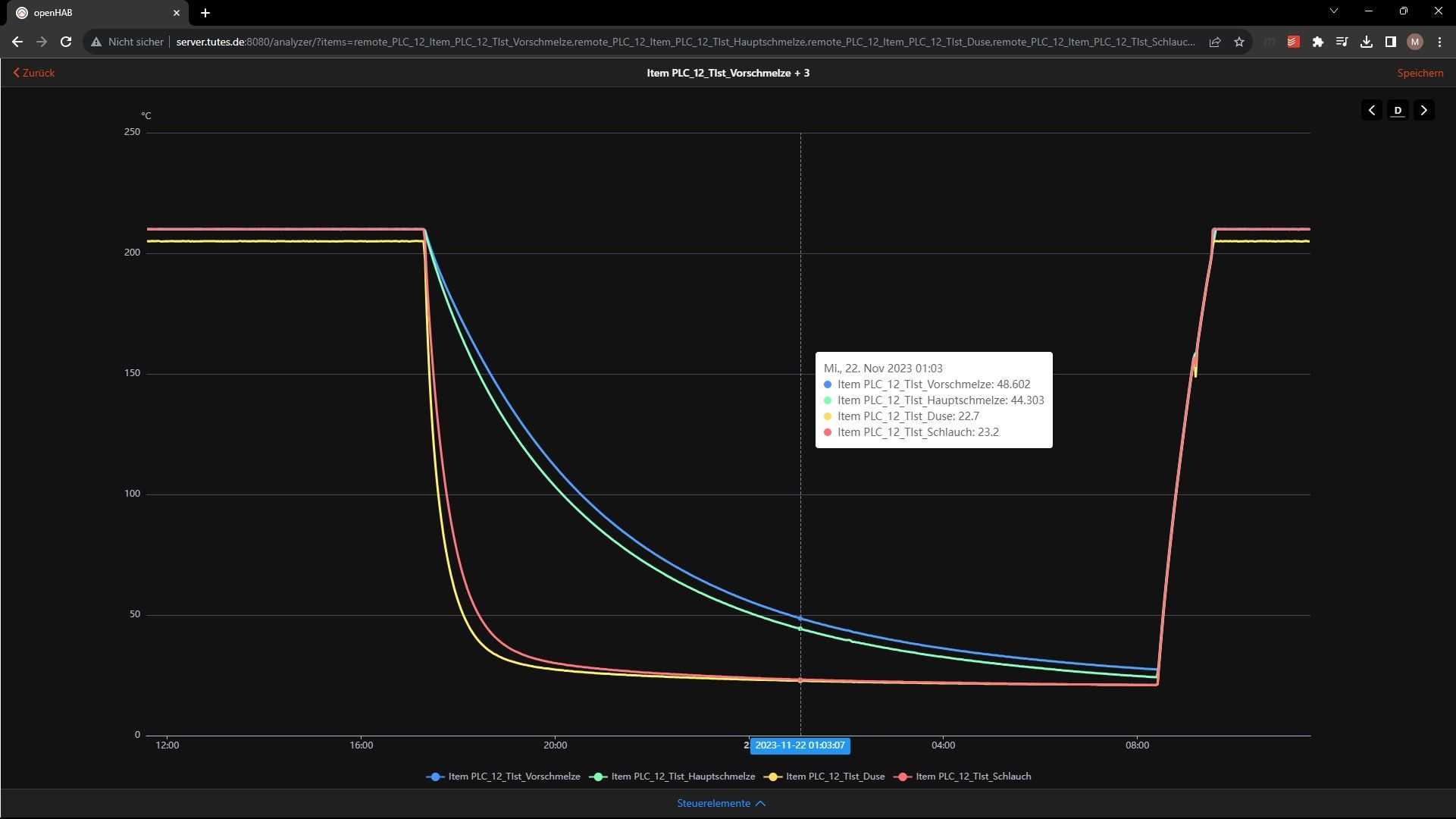
Task: Click the address bar URL field
Action: tap(682, 42)
